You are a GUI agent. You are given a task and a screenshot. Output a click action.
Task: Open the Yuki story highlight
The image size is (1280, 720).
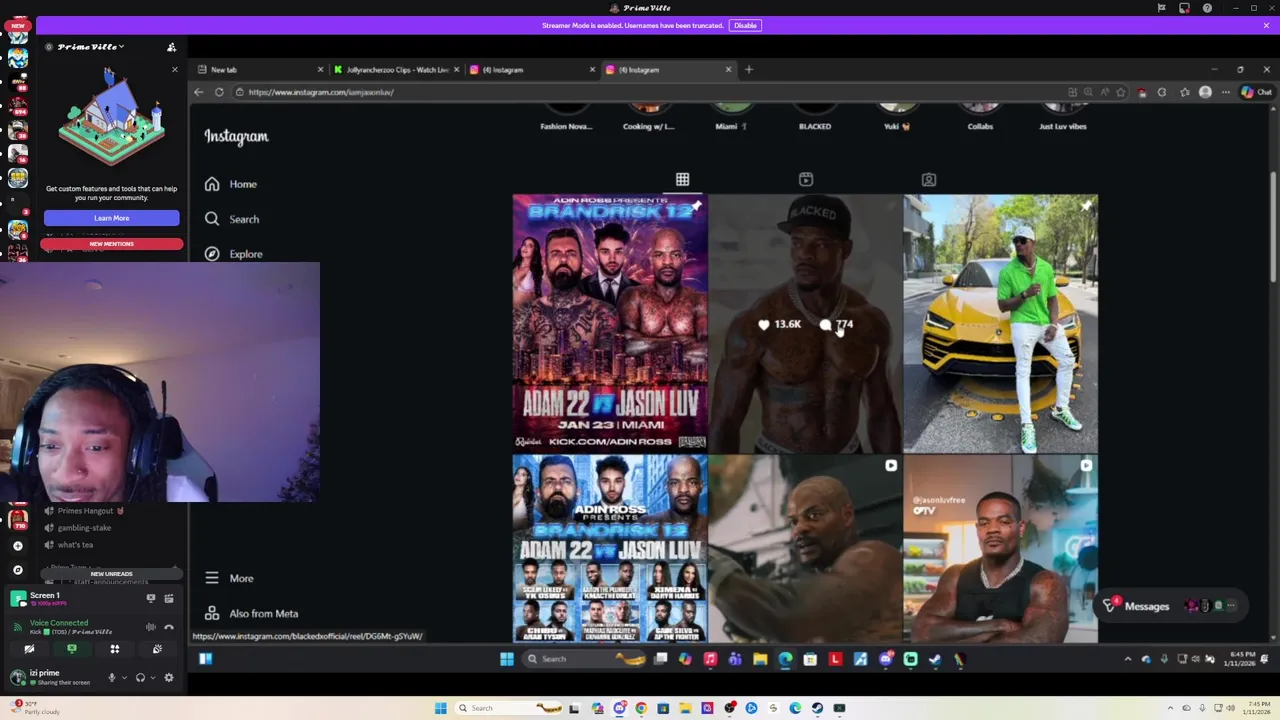click(897, 117)
